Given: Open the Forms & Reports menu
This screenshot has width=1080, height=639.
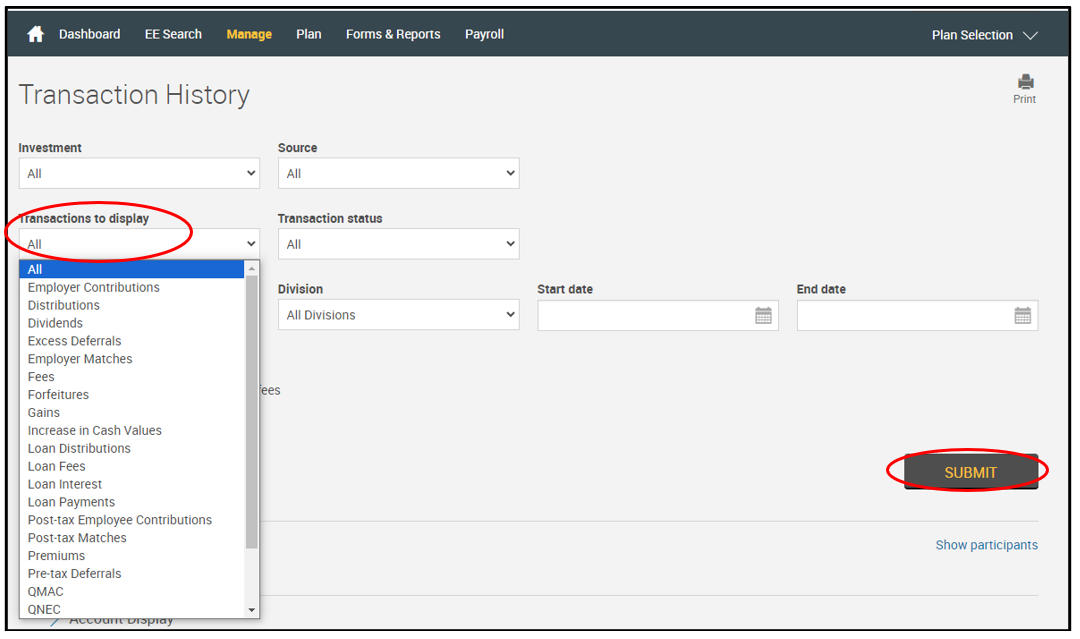Looking at the screenshot, I should (x=393, y=35).
